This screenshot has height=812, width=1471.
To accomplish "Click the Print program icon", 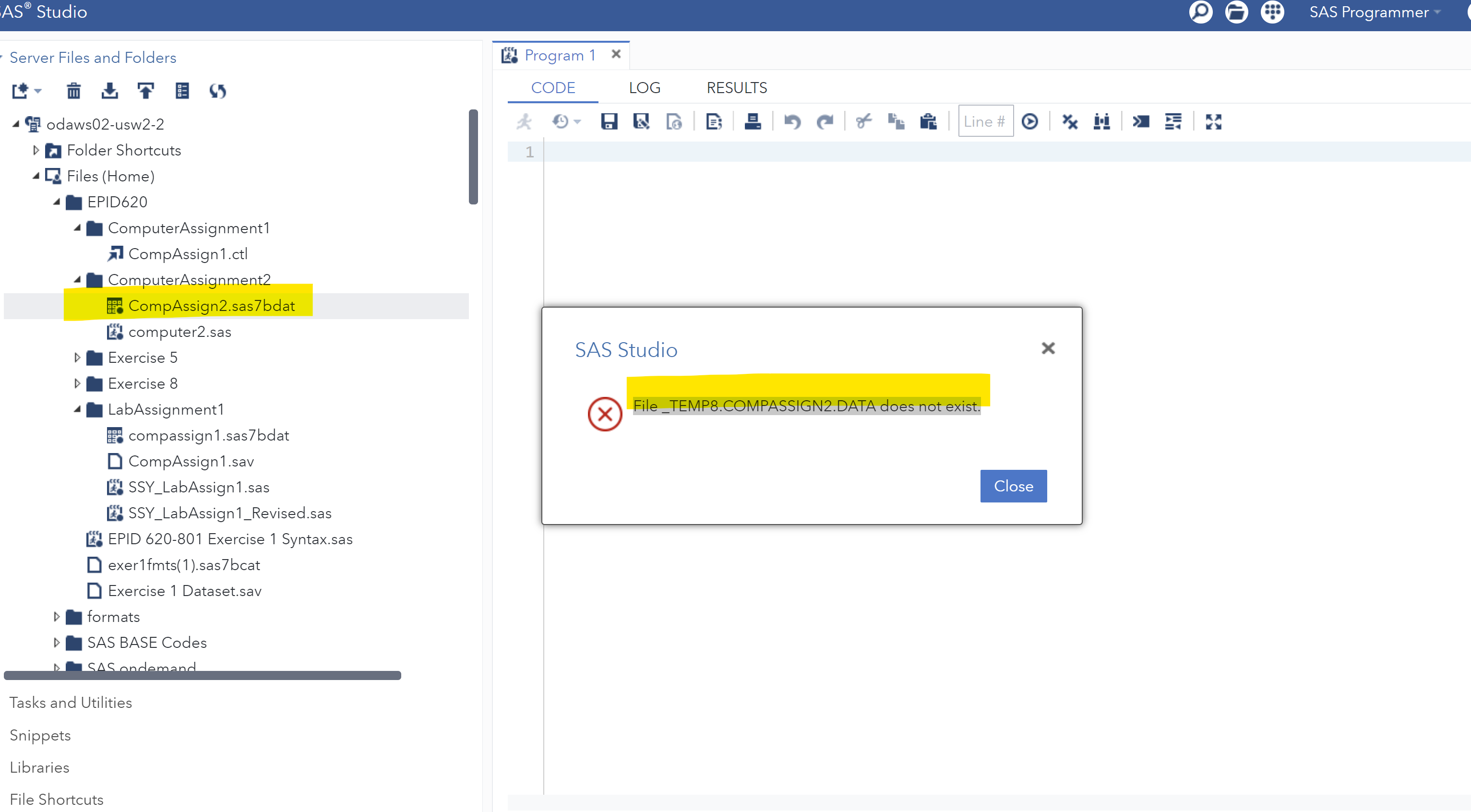I will (753, 121).
